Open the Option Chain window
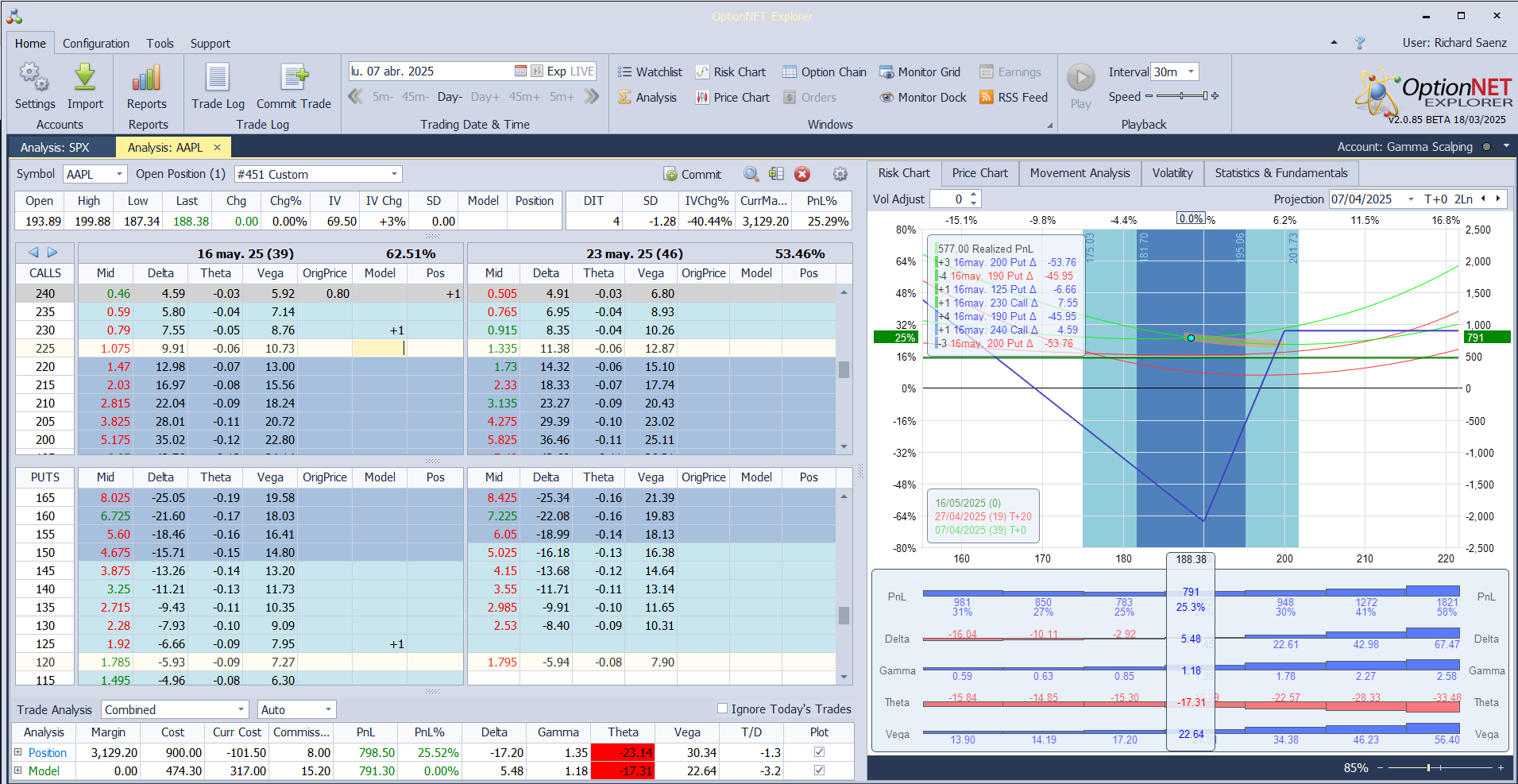1518x784 pixels. pyautogui.click(x=825, y=71)
